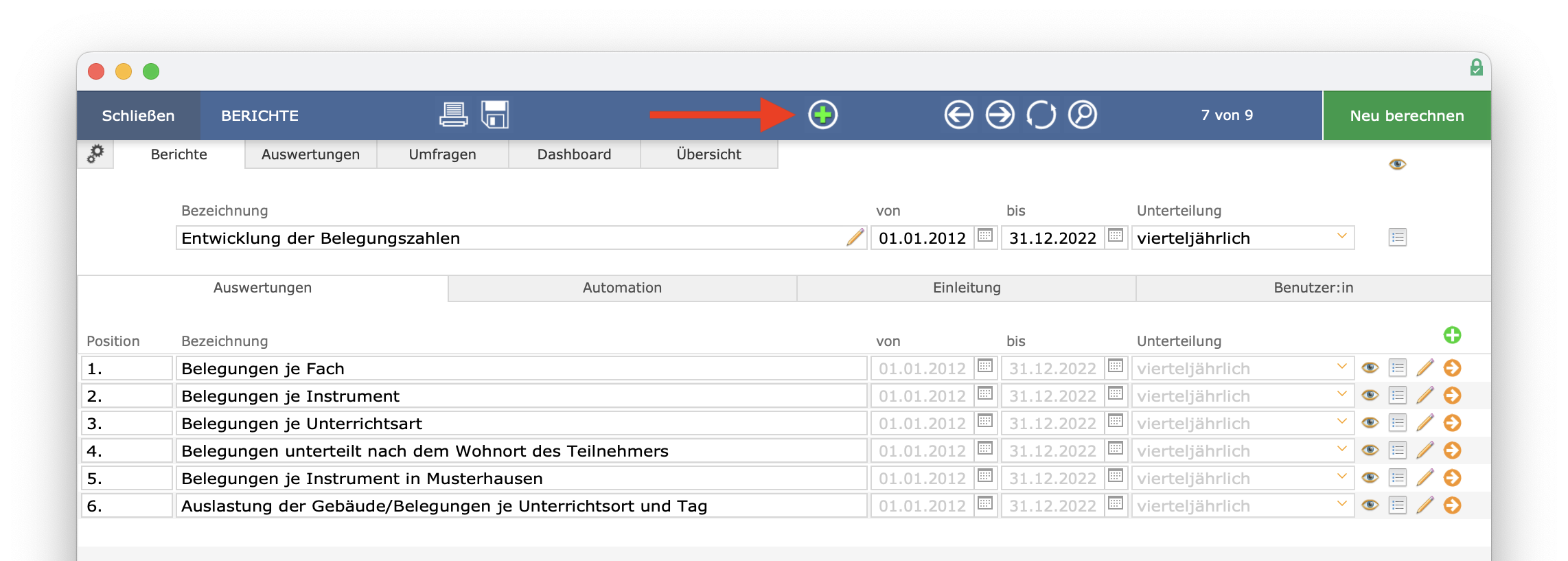
Task: Edit Belegungen je Instrument with pencil
Action: click(1425, 396)
